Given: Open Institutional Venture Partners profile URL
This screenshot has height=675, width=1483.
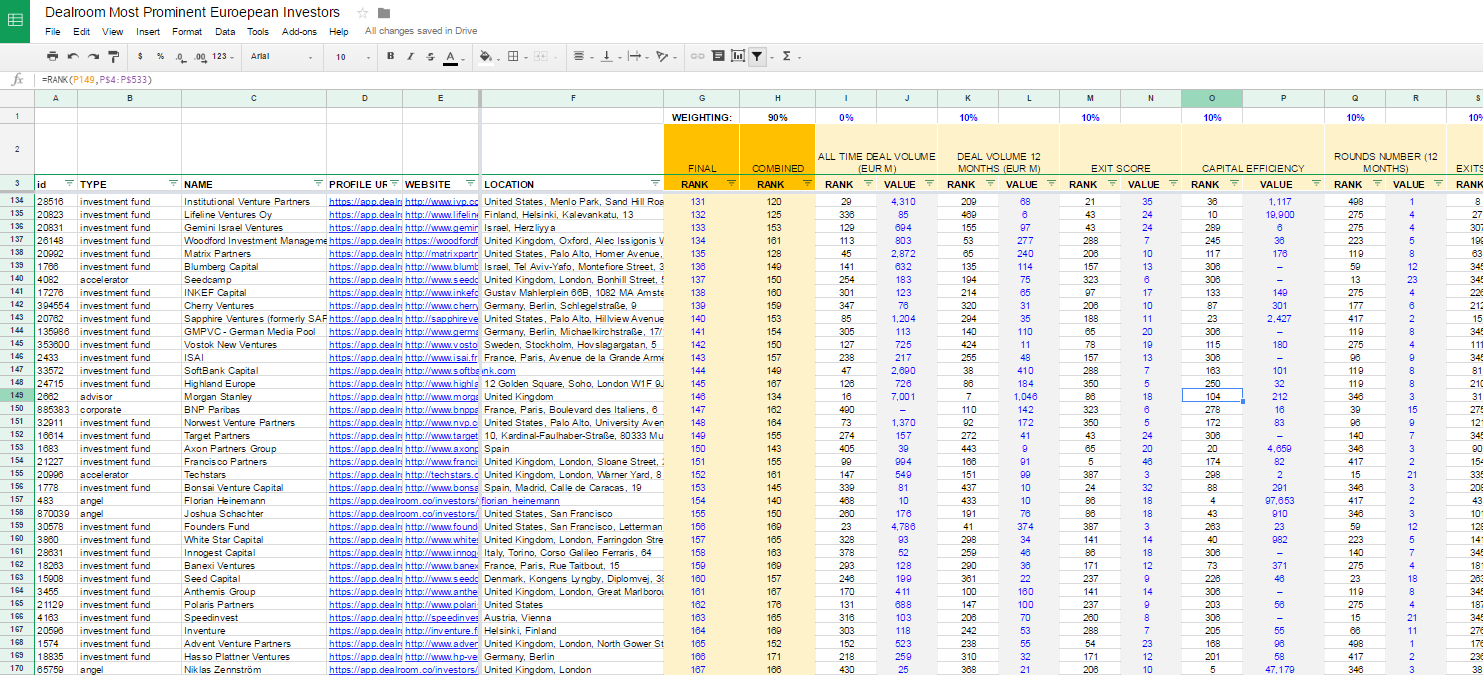Looking at the screenshot, I should tap(364, 202).
